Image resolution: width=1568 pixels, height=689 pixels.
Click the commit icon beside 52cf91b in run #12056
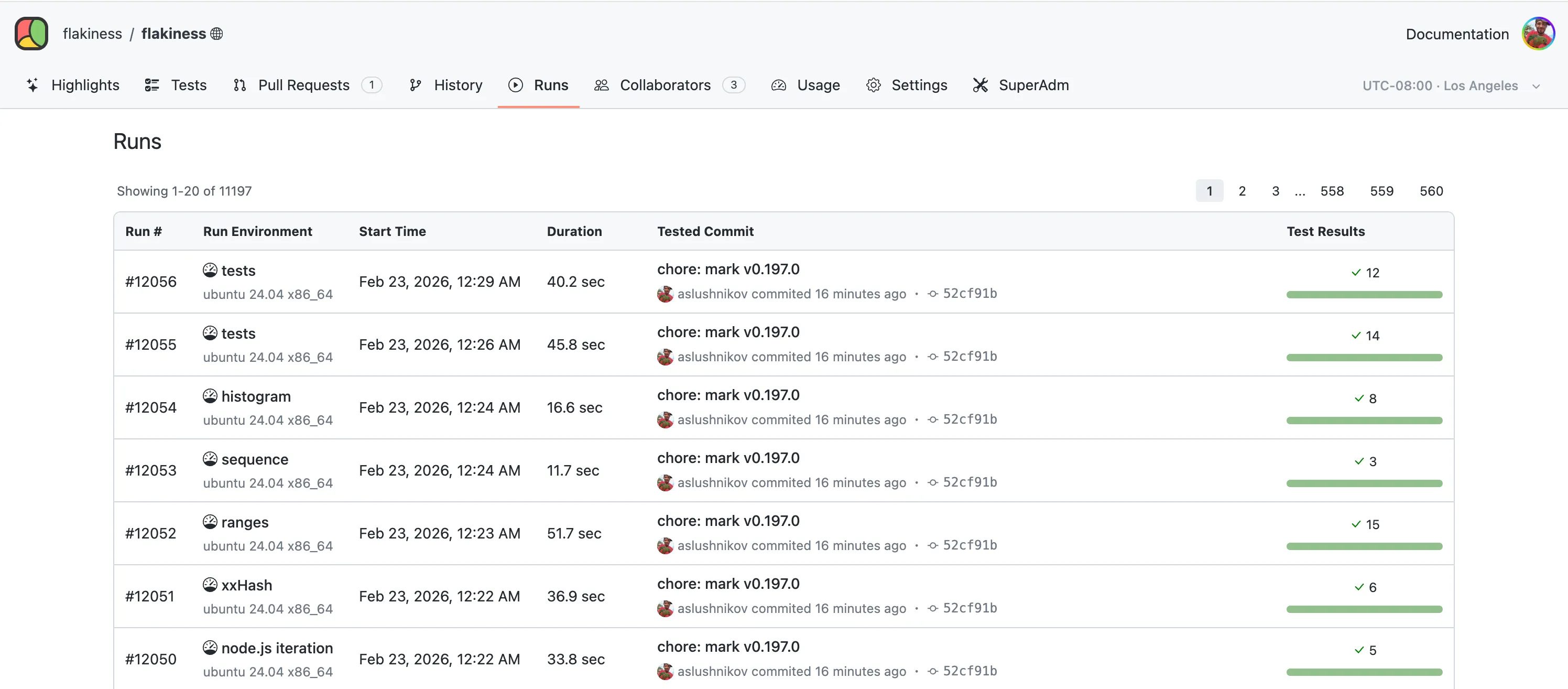click(x=932, y=294)
